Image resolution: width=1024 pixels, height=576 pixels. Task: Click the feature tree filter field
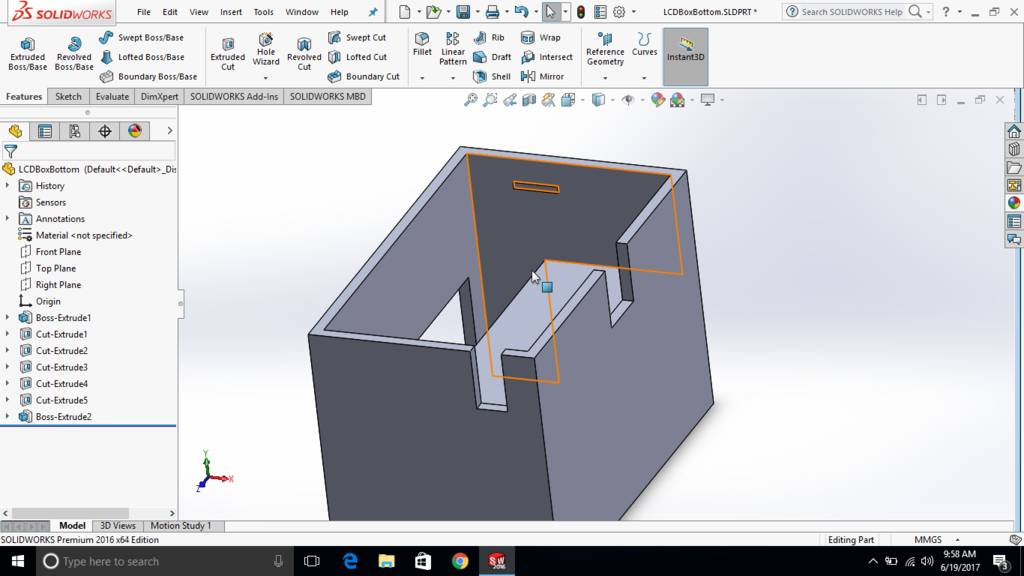[x=88, y=151]
